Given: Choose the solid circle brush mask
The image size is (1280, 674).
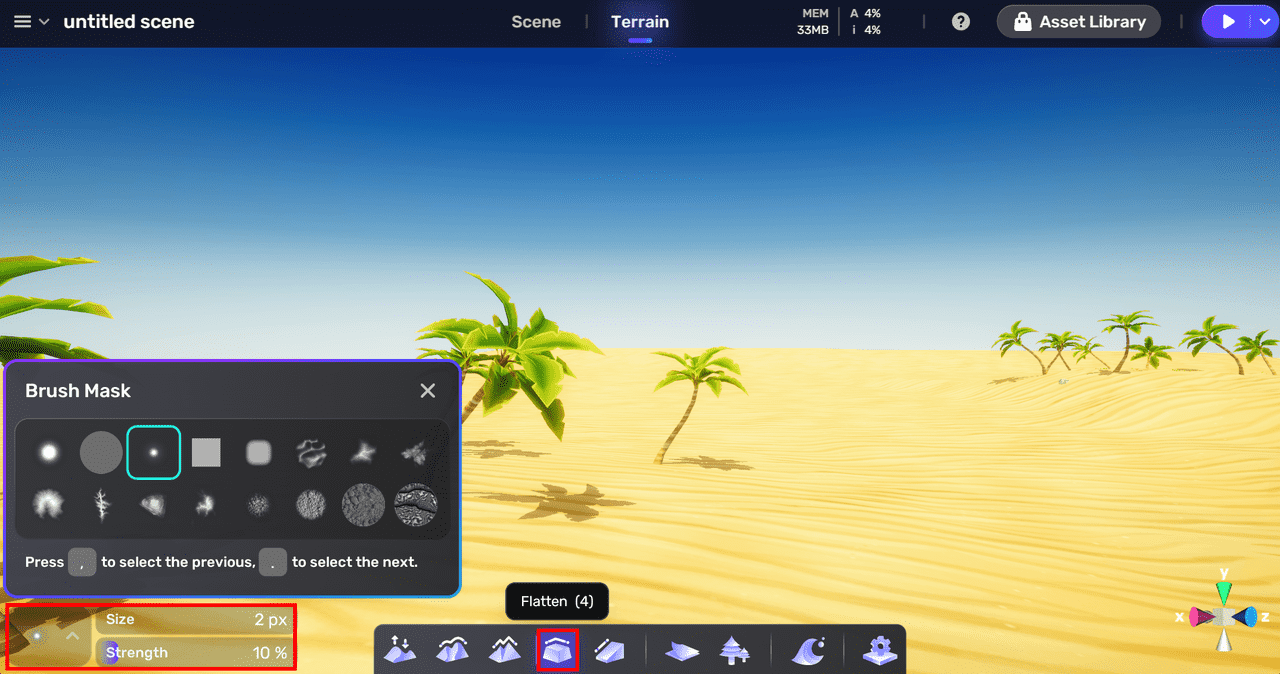Looking at the screenshot, I should click(x=101, y=453).
